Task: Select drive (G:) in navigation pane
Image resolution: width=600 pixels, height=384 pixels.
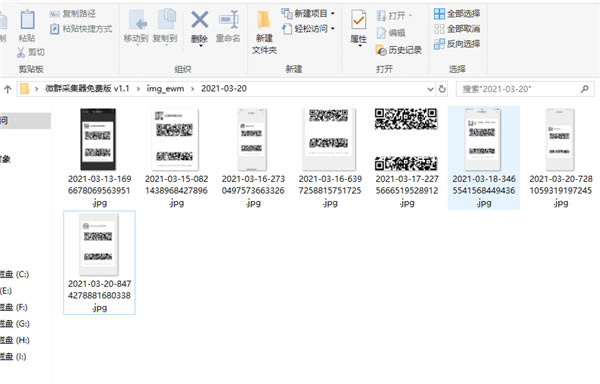Action: click(x=15, y=324)
